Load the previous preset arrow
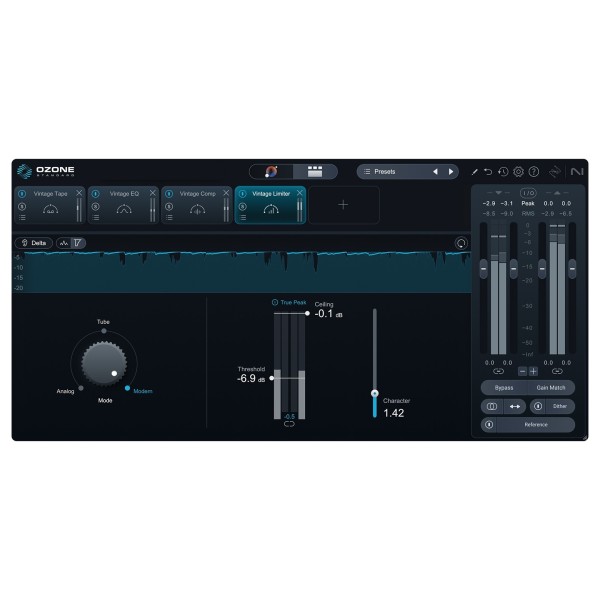This screenshot has width=600, height=600. (435, 172)
